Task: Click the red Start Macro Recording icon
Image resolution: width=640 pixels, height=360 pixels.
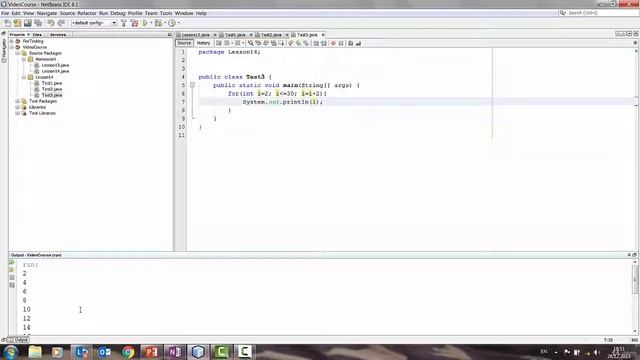Action: pos(333,43)
